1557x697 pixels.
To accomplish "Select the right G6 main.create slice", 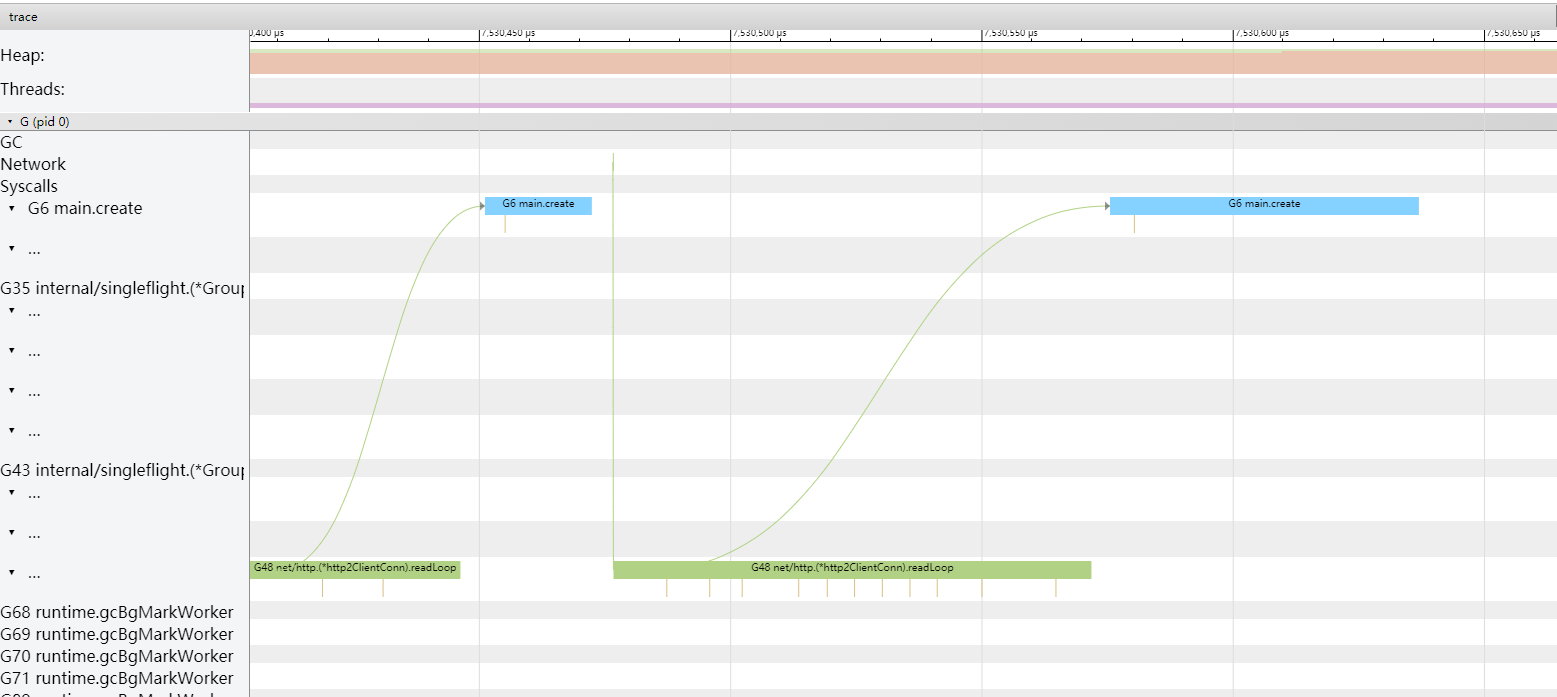I will pos(1263,204).
